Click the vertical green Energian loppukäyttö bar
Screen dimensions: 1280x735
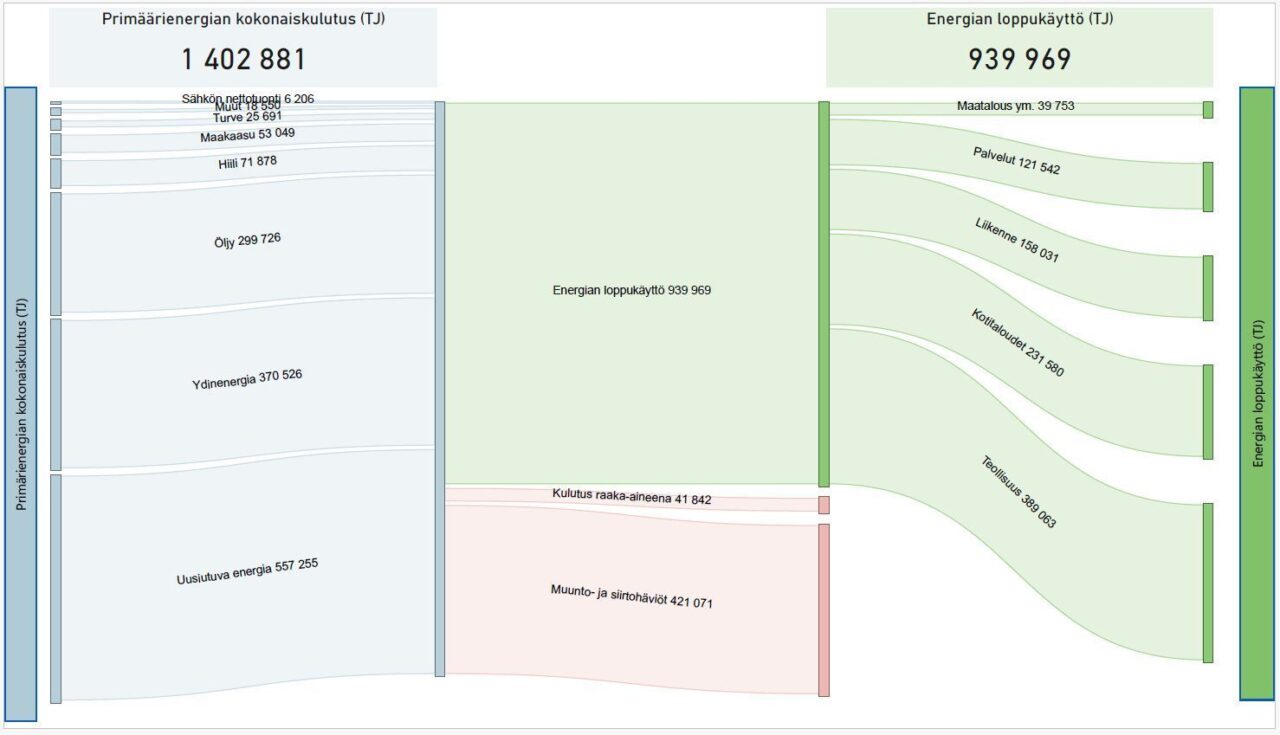(x=1257, y=393)
